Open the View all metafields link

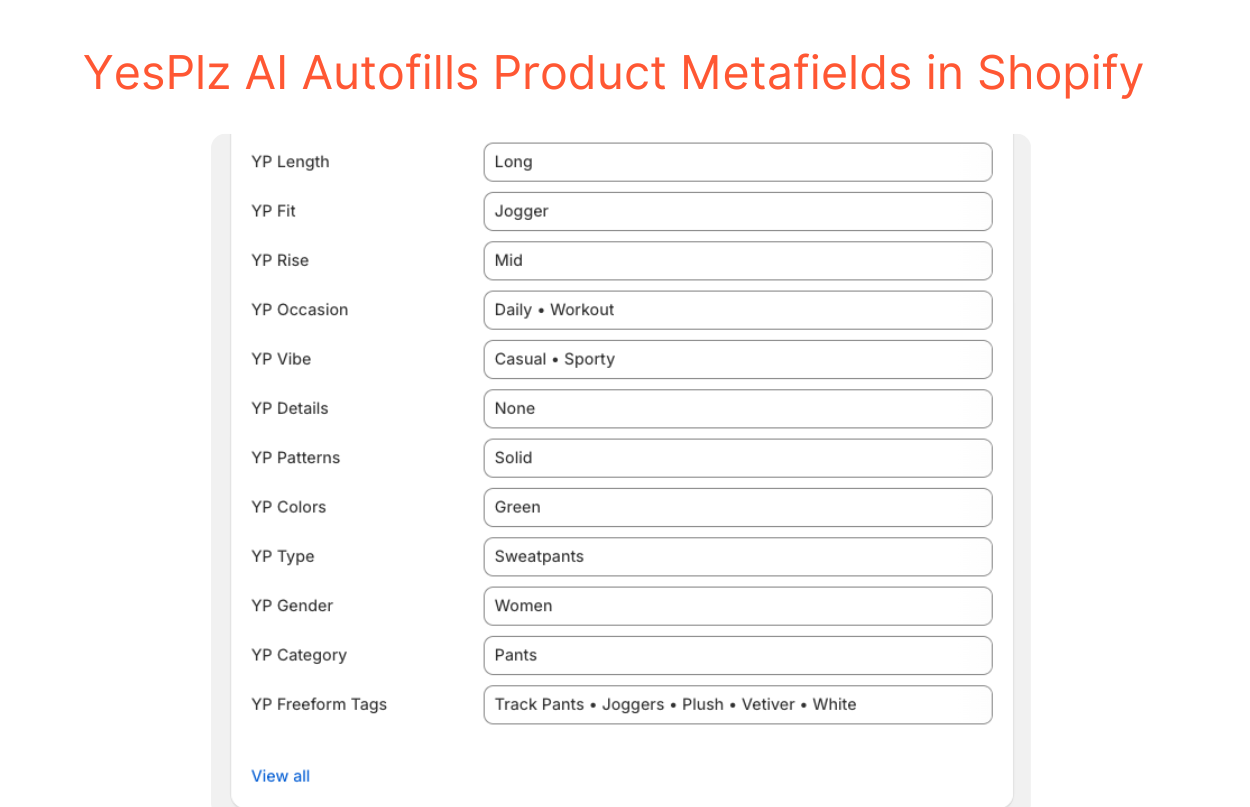(280, 775)
